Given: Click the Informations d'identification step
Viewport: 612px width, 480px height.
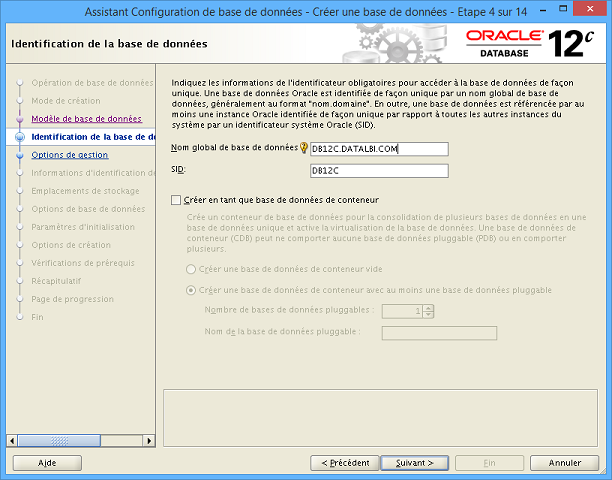Looking at the screenshot, I should click(93, 173).
